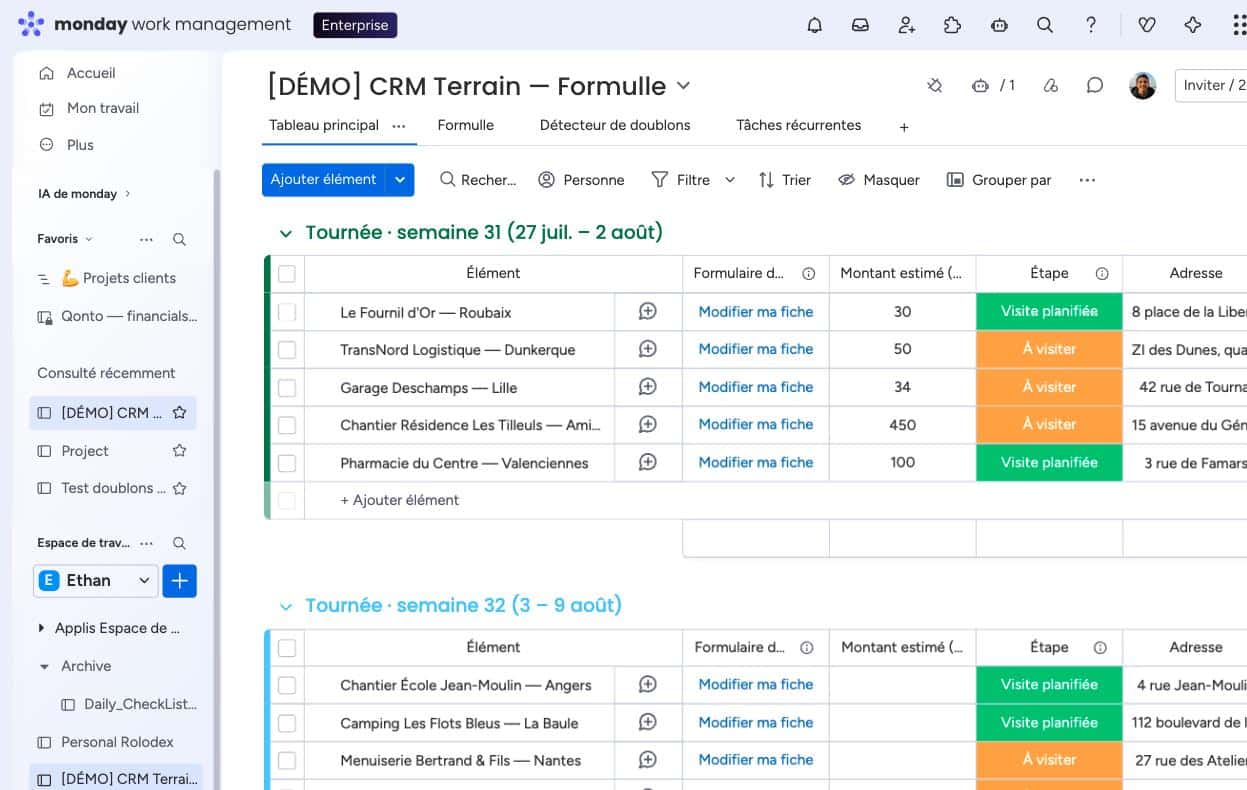Open the board discussion speech bubble
The height and width of the screenshot is (790, 1247).
[x=1095, y=86]
